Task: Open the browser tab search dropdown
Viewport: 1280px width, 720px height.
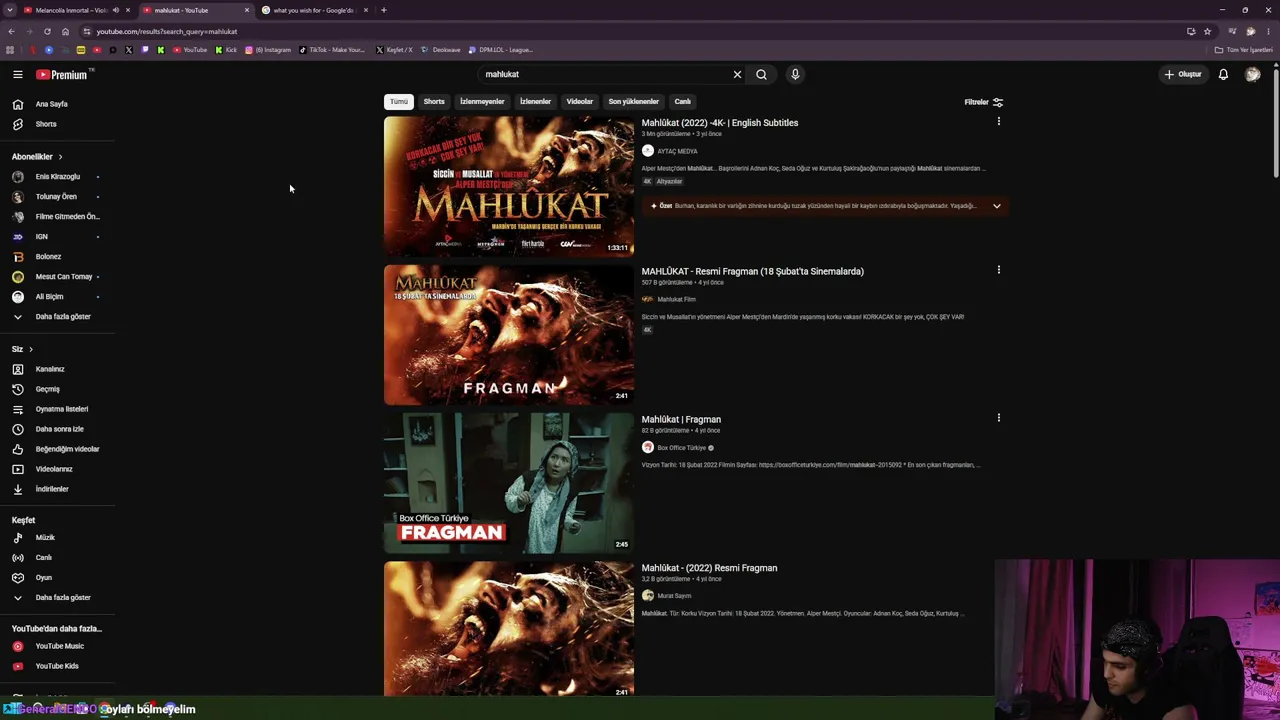Action: pyautogui.click(x=9, y=10)
